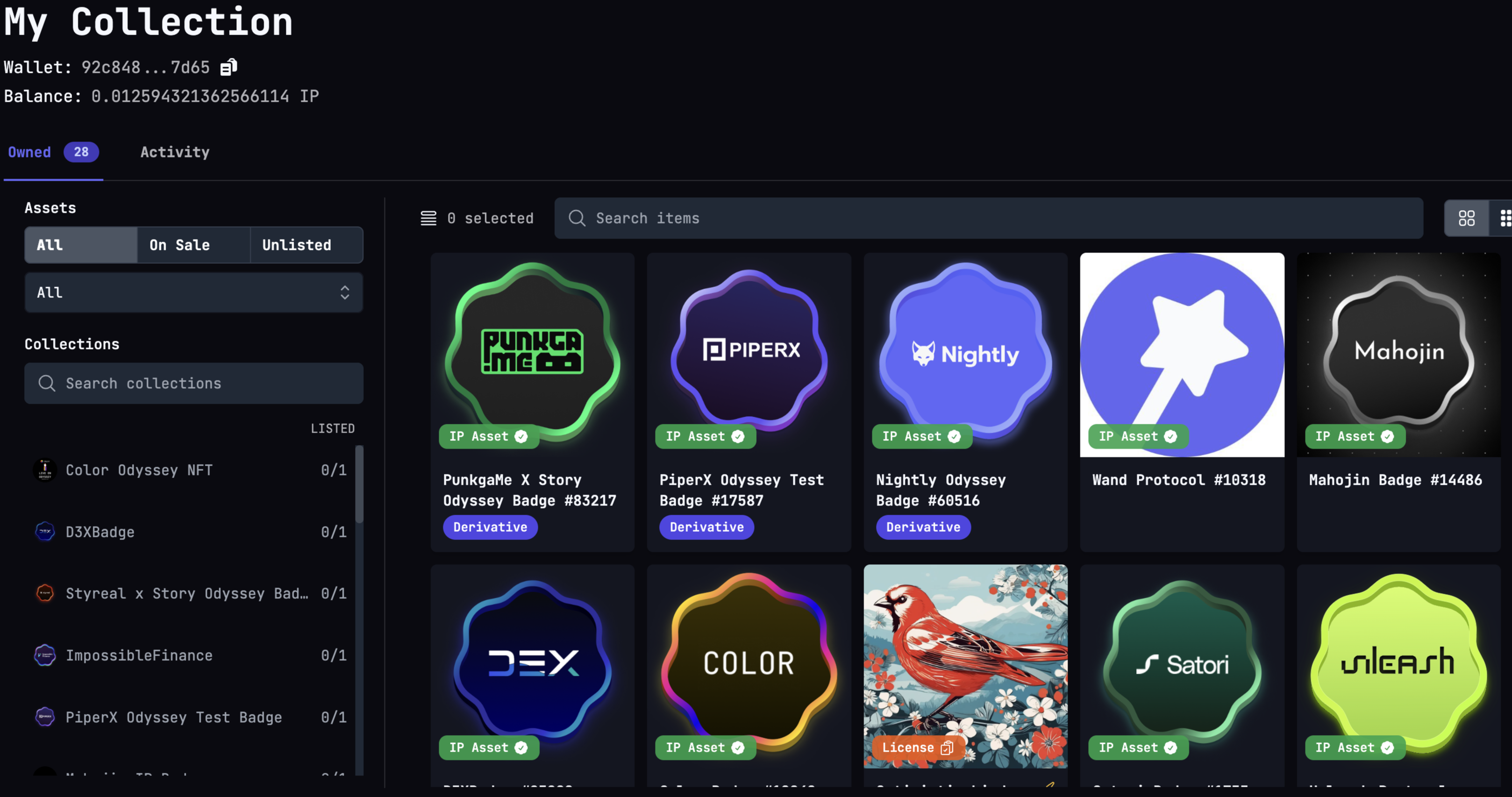
Task: Switch to the large grid view
Action: coord(1466,218)
